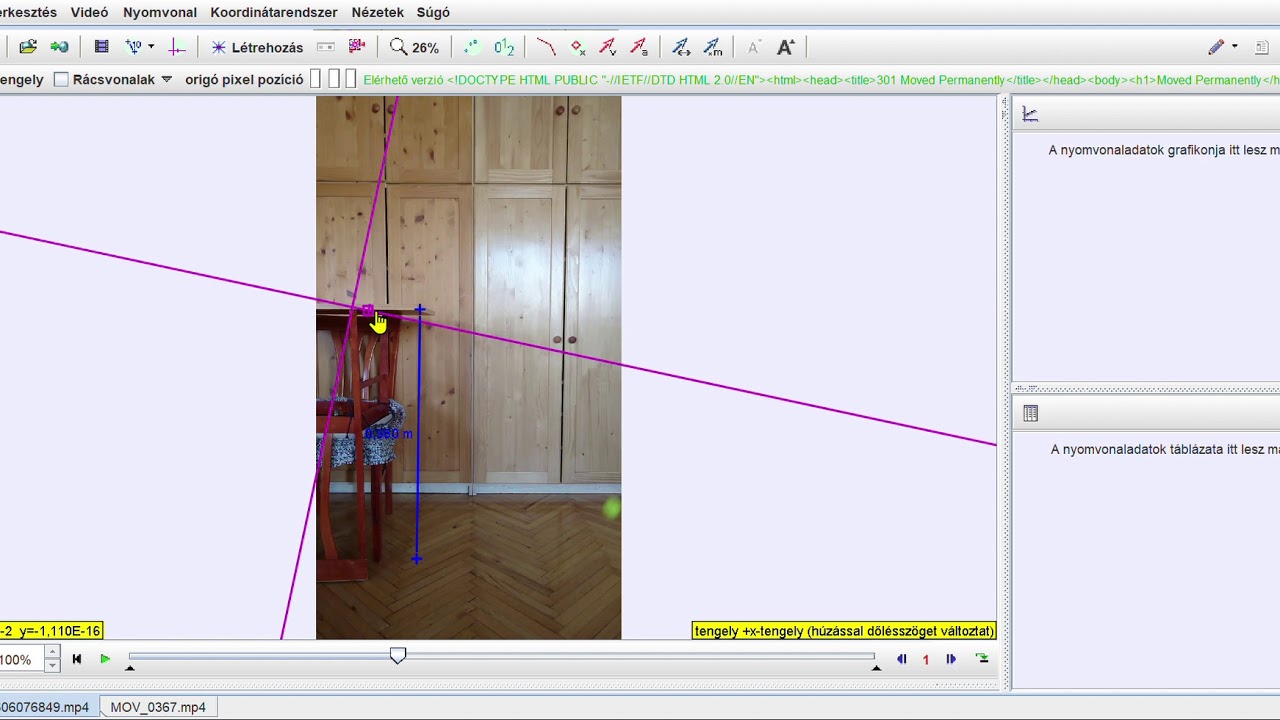This screenshot has height=720, width=1280.
Task: Click the calibration stick length label
Action: pos(389,434)
